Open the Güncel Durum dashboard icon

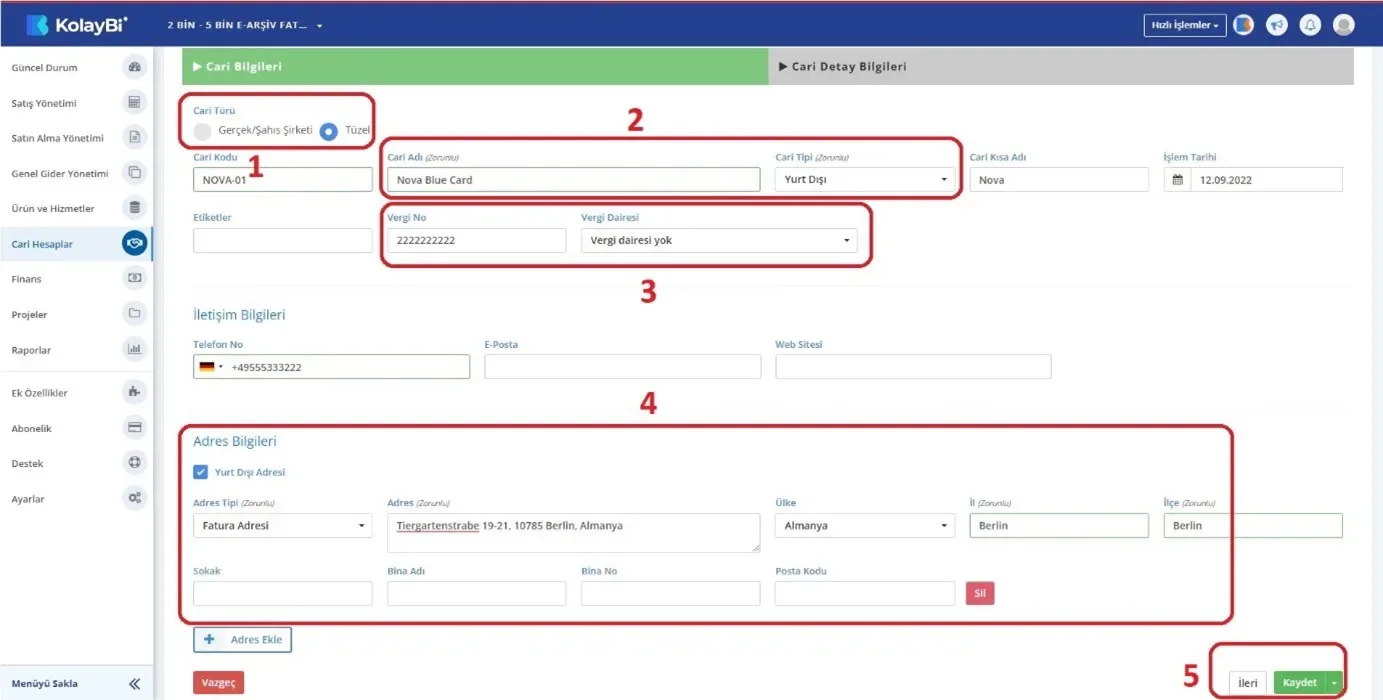pyautogui.click(x=135, y=67)
